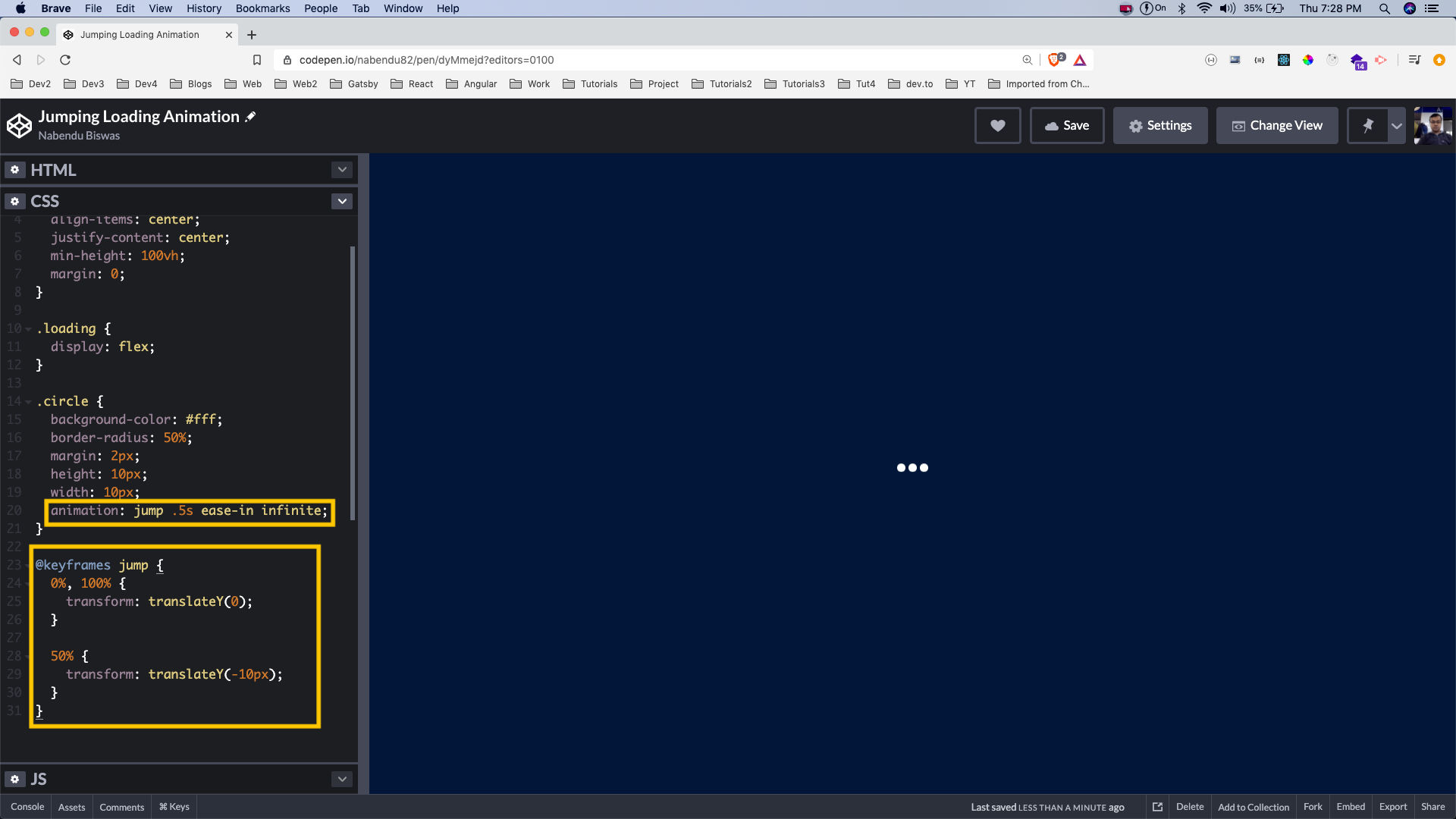1456x819 pixels.
Task: Click the color wheel extension icon
Action: point(1308,60)
